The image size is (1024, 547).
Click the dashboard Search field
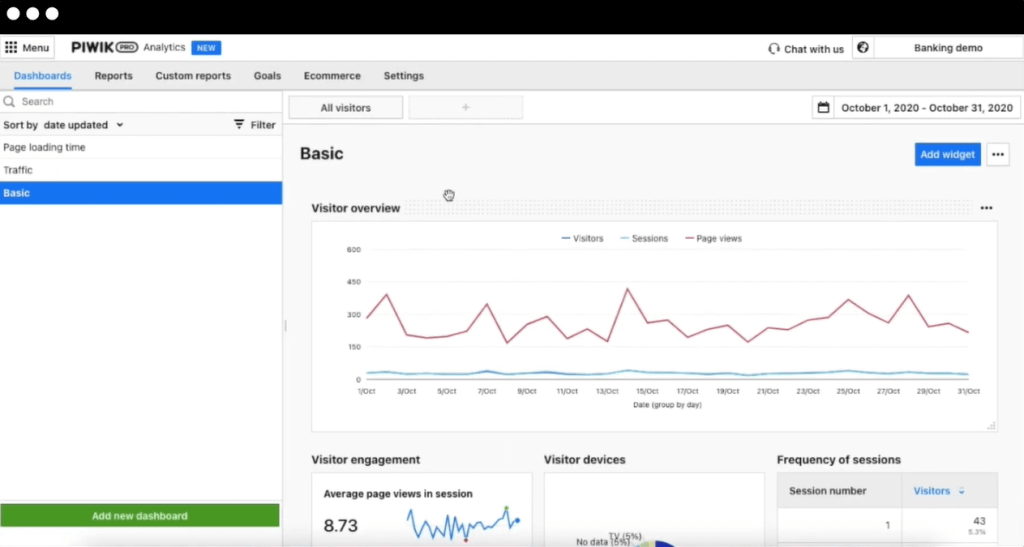141,102
